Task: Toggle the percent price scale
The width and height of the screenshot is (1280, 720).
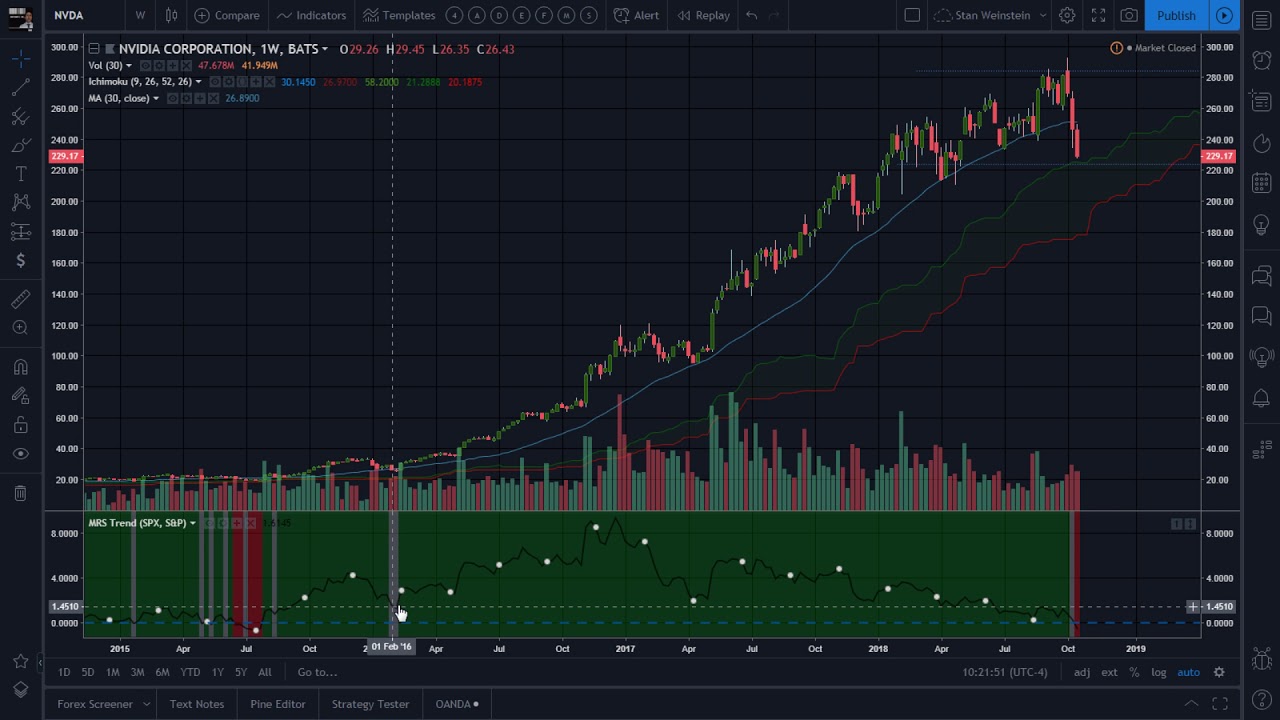Action: (1134, 672)
